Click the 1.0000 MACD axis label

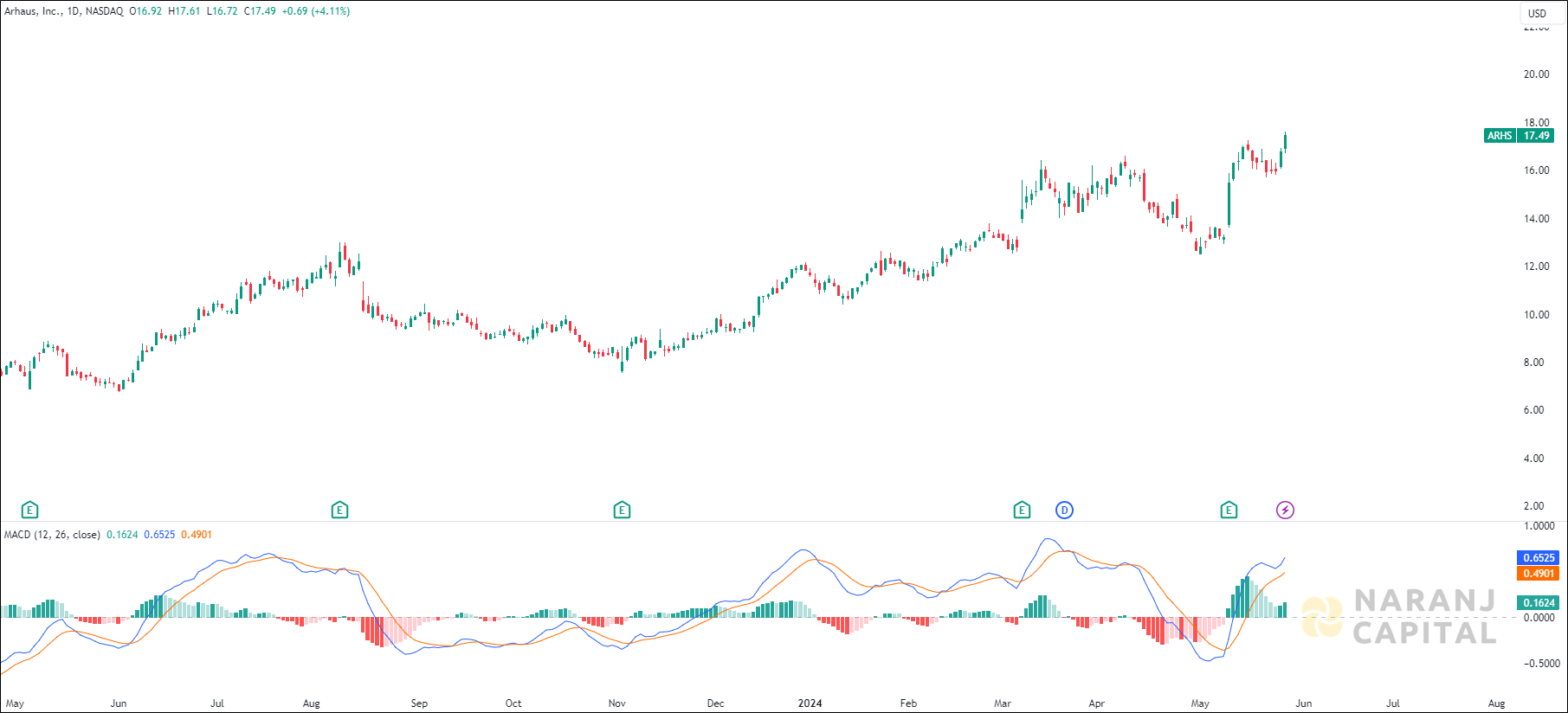pos(1539,526)
